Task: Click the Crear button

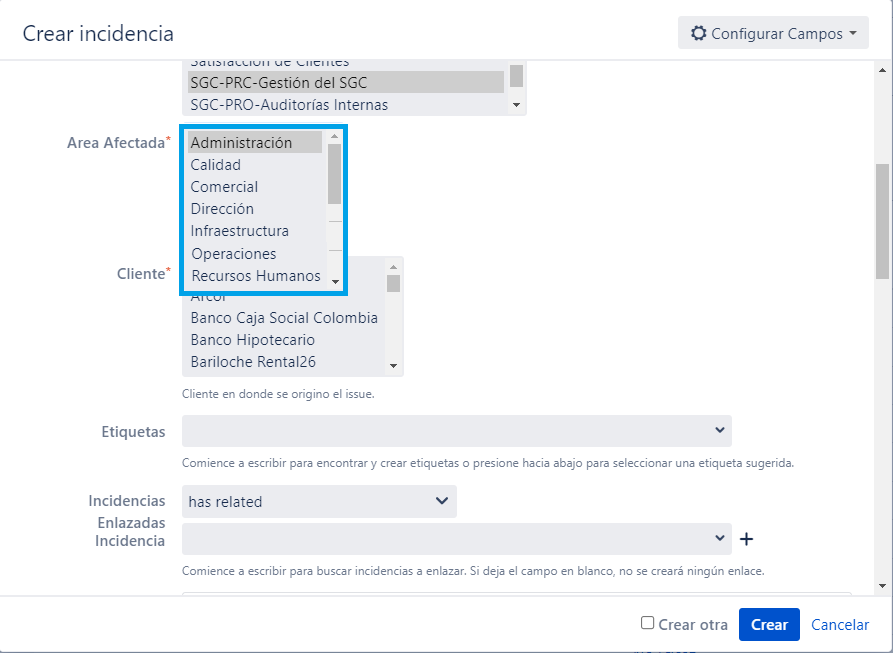Action: pyautogui.click(x=769, y=625)
